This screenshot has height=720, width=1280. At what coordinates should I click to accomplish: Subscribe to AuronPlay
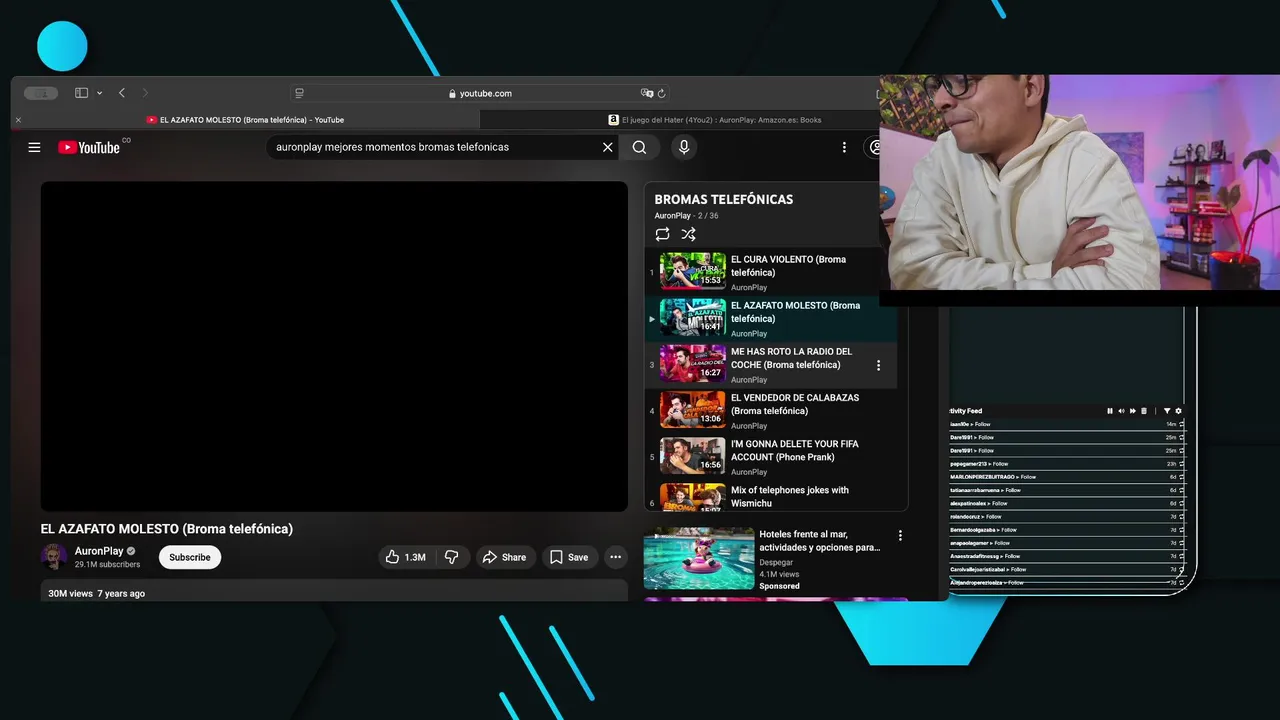[x=190, y=557]
